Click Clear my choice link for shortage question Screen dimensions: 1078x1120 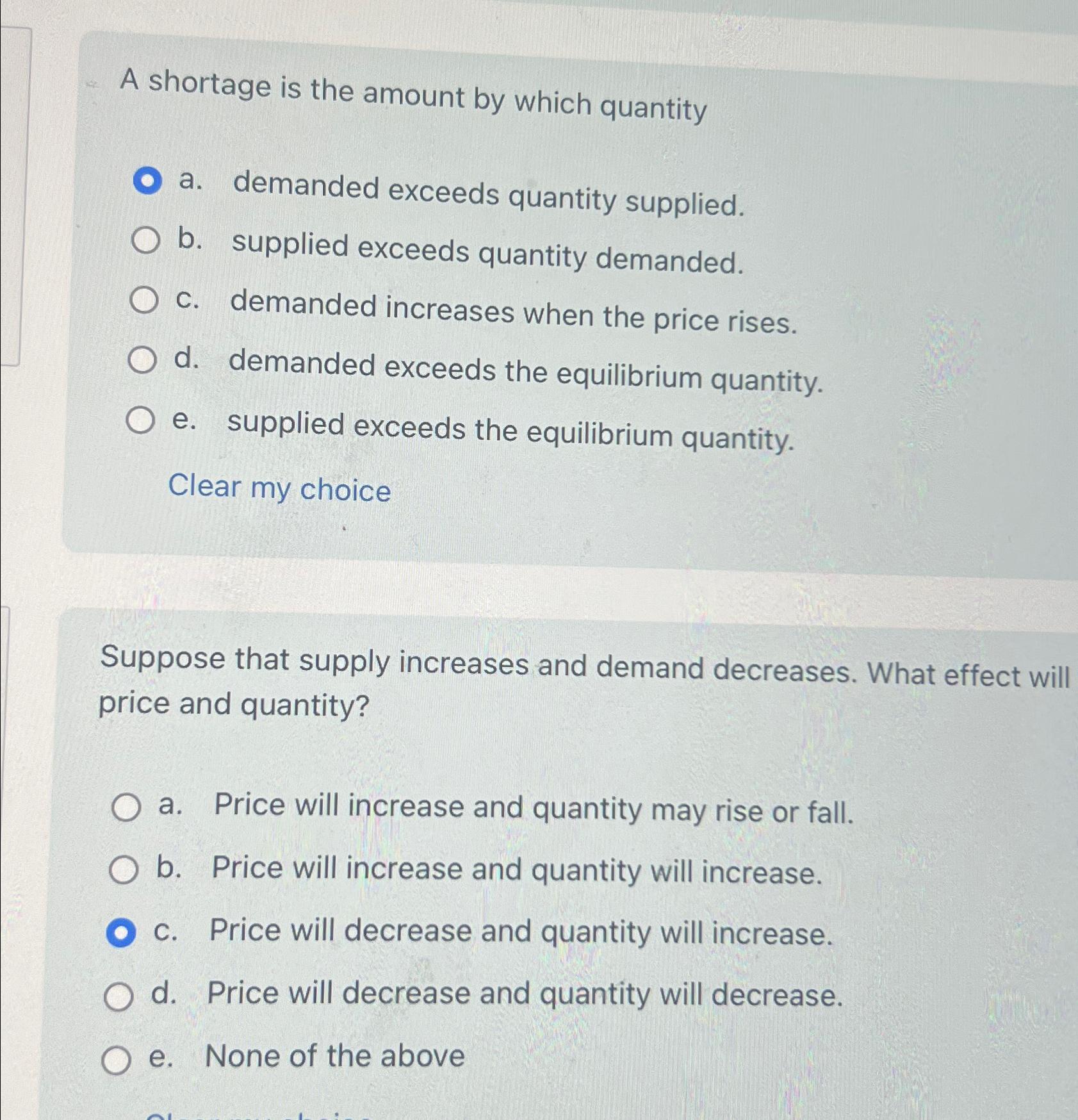[279, 489]
